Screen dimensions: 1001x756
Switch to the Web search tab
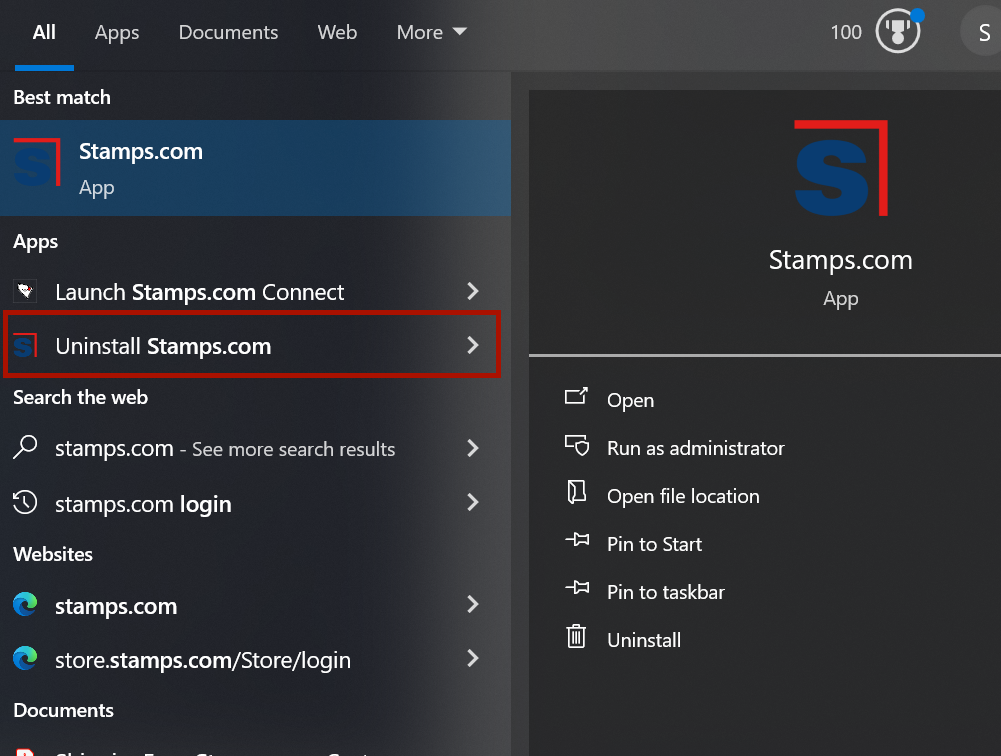337,31
